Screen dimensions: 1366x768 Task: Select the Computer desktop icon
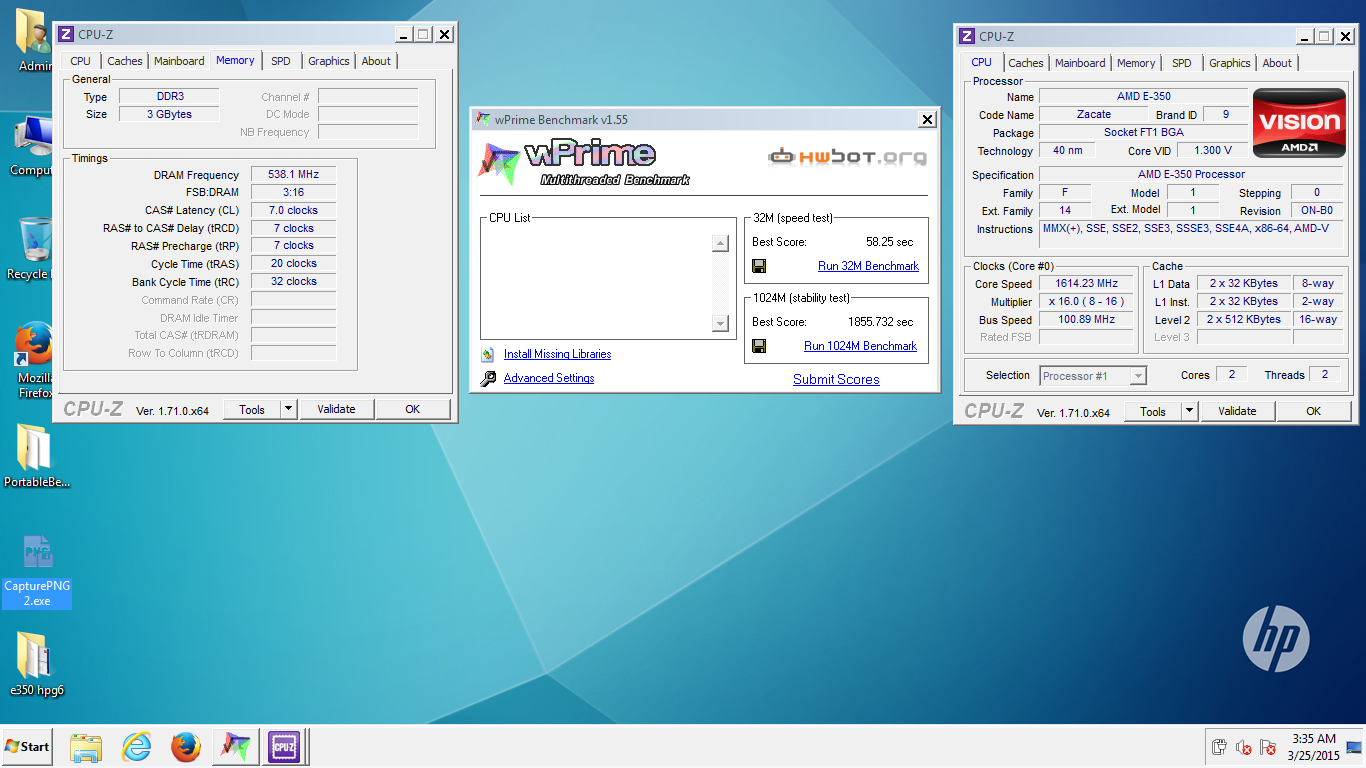tap(33, 146)
